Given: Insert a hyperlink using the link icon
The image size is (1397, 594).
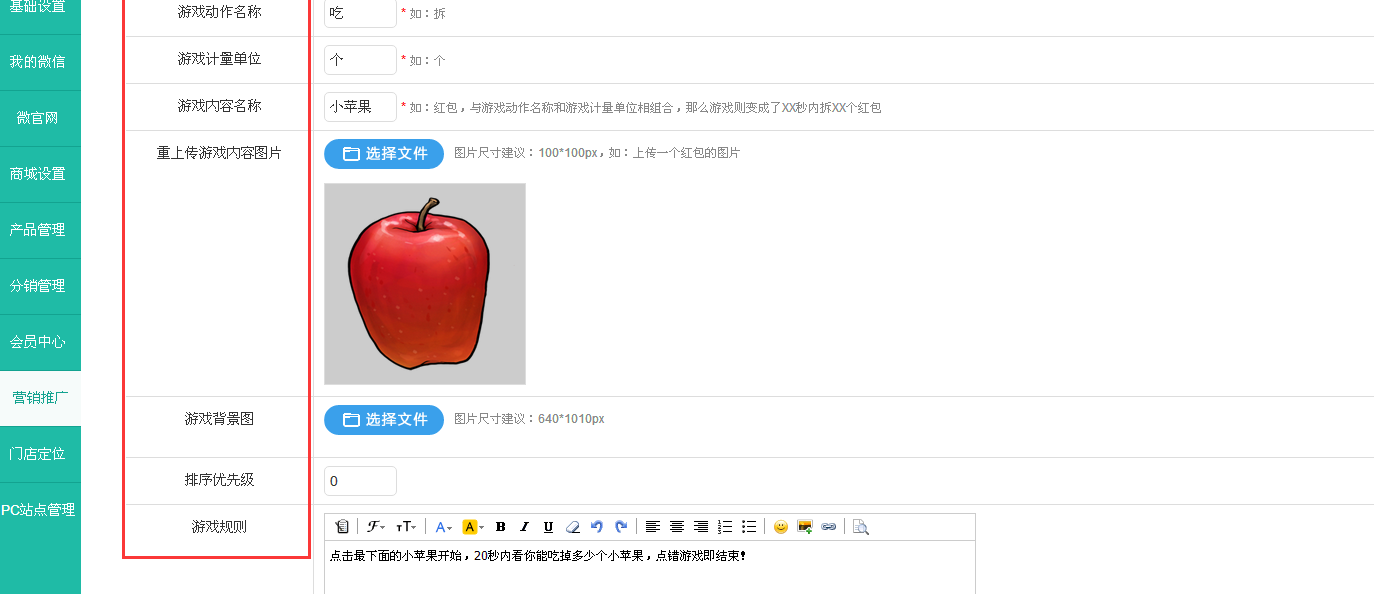Looking at the screenshot, I should [829, 527].
